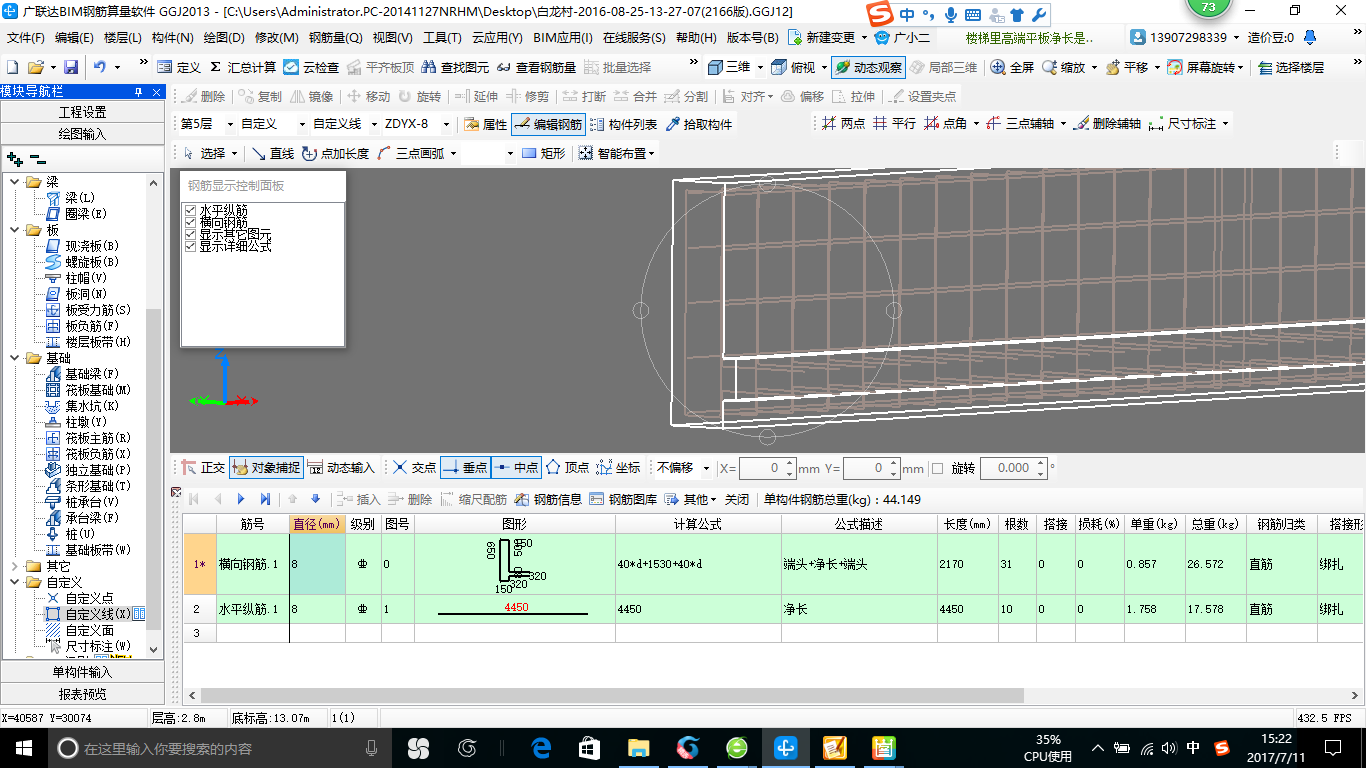Screen dimensions: 1366x768
Task: Click the X coordinate input field
Action: tap(767, 468)
